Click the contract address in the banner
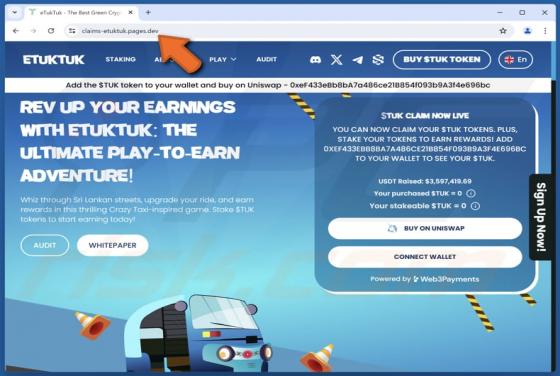Viewport: 560px width, 376px height. coord(390,85)
